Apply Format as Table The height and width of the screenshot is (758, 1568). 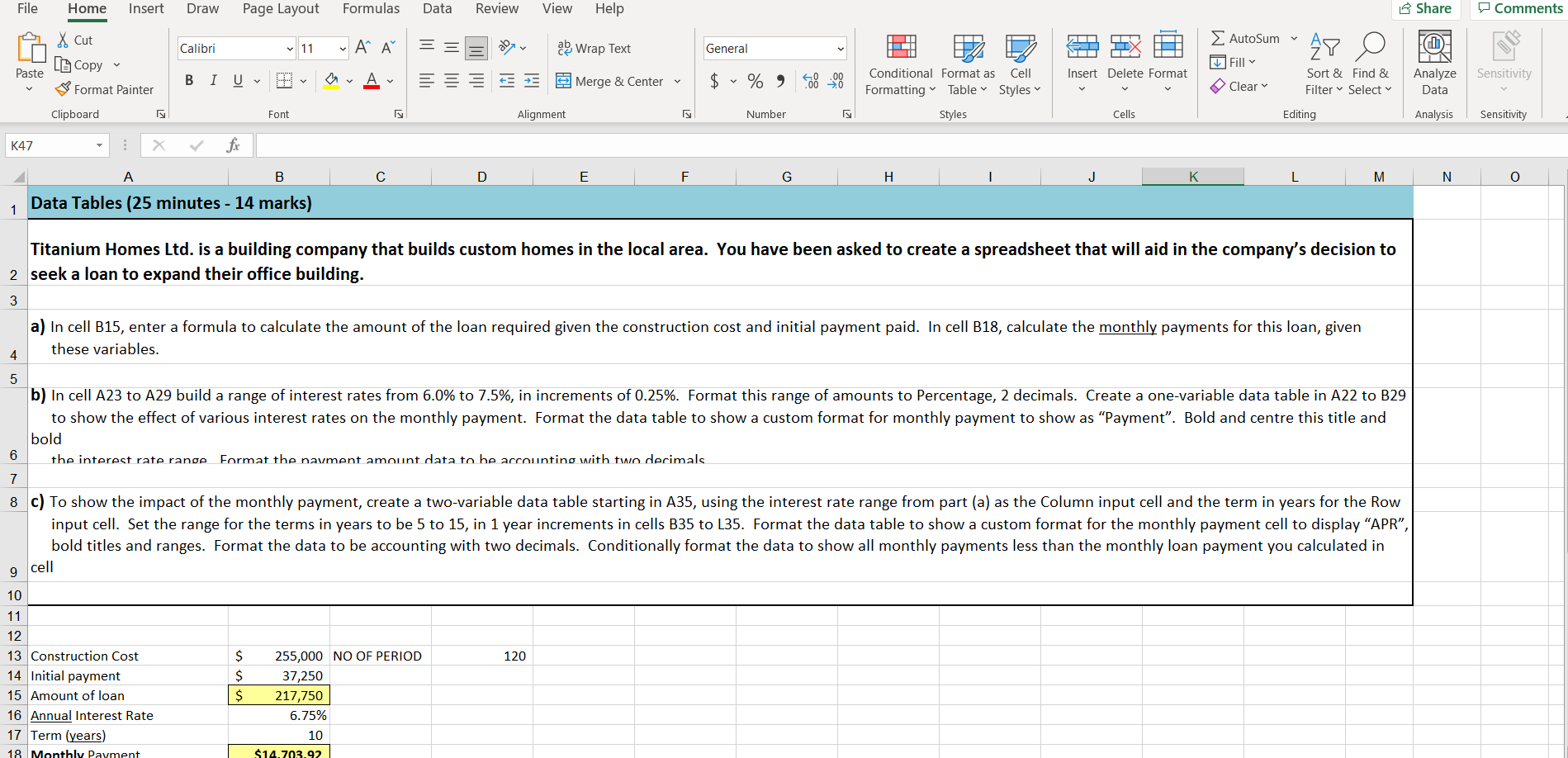coord(967,66)
